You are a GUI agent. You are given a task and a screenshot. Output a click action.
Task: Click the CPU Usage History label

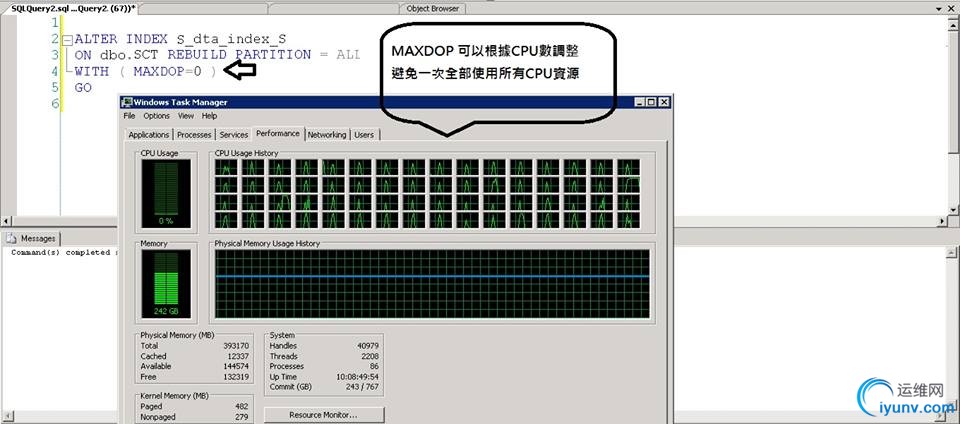[x=246, y=153]
